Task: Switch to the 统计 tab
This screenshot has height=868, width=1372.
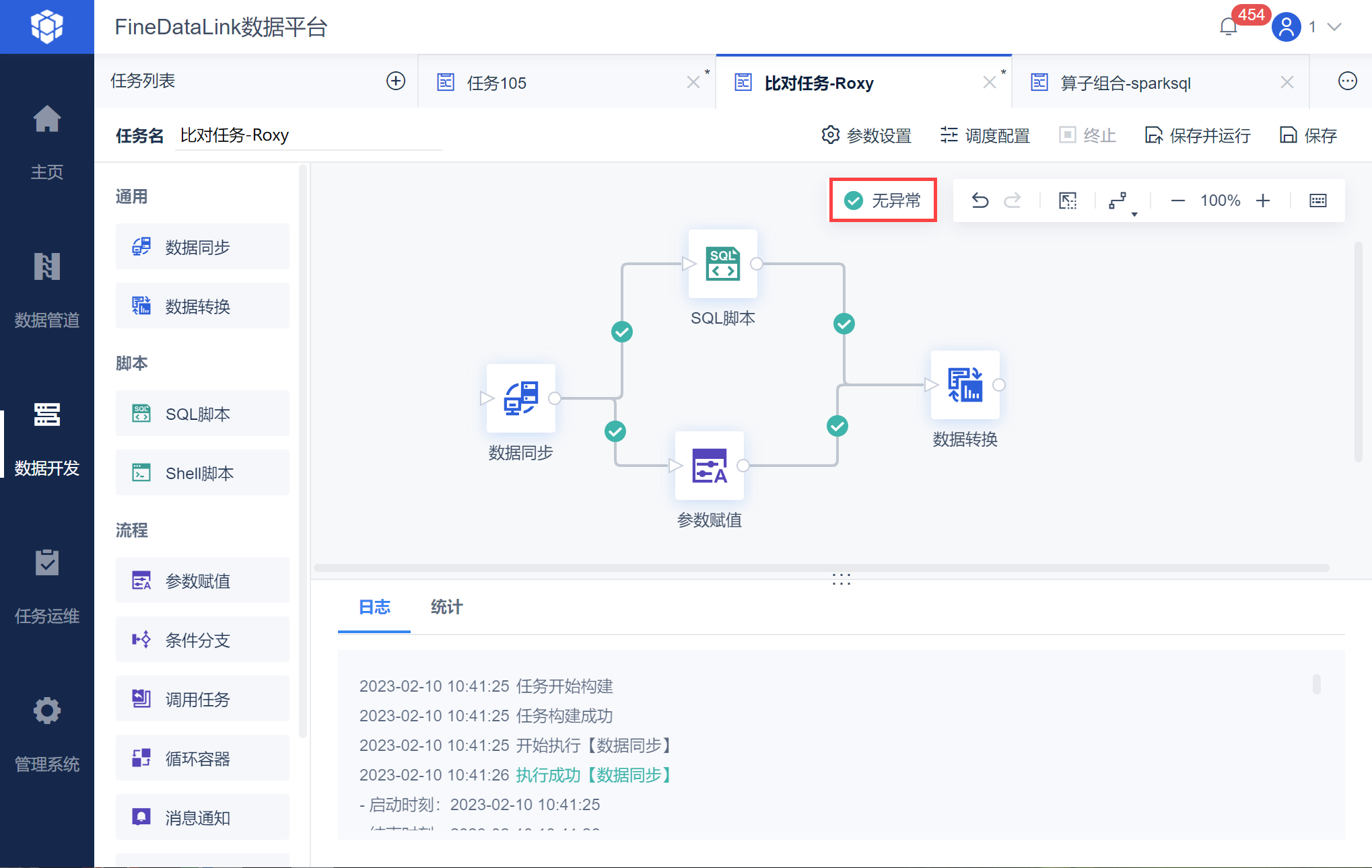Action: point(446,607)
